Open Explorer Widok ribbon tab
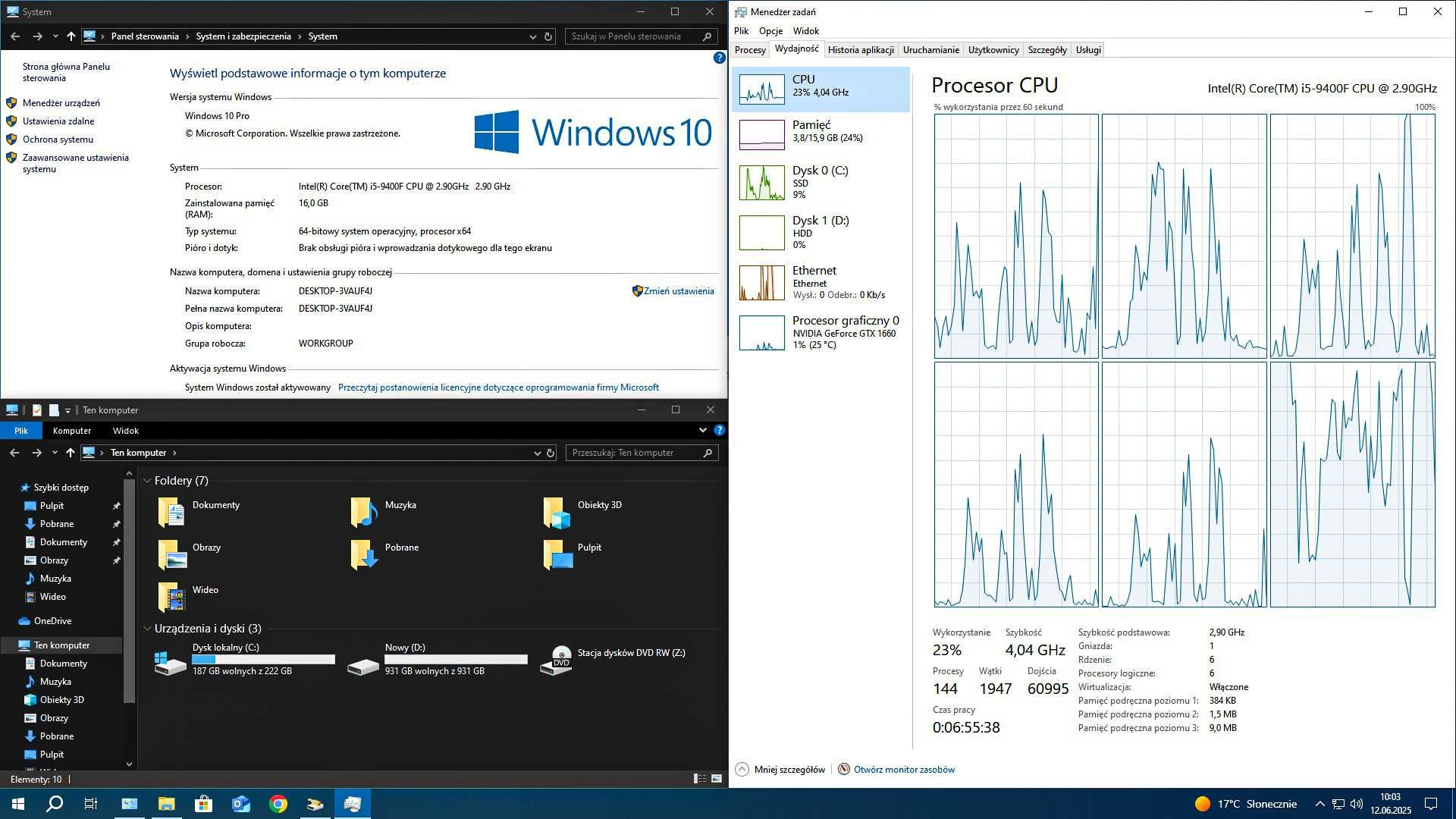1456x819 pixels. (x=126, y=431)
